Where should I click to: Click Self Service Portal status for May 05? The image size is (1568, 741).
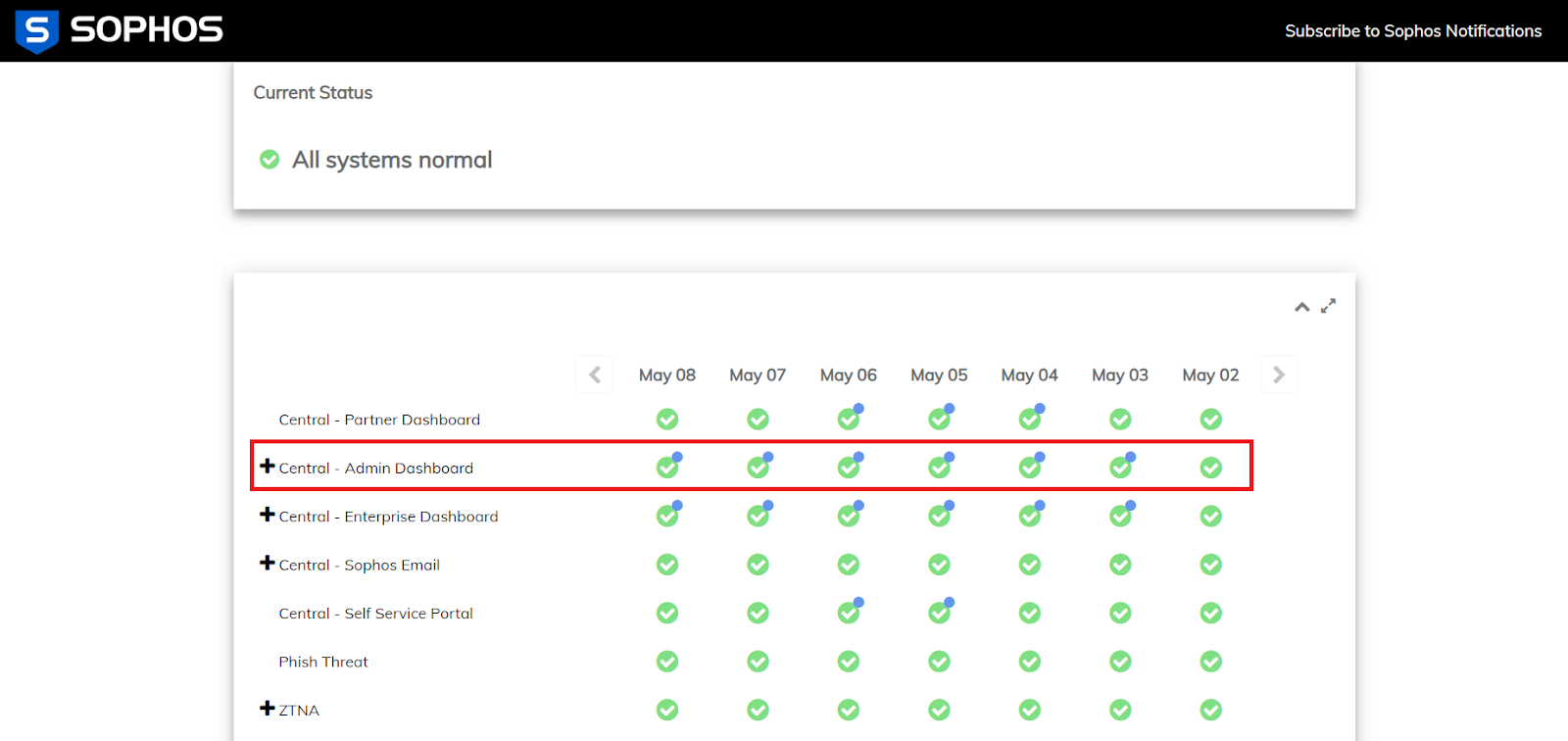939,614
